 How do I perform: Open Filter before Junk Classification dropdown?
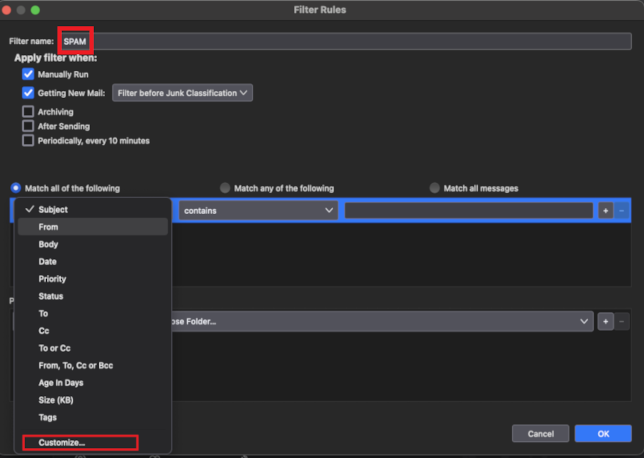183,93
